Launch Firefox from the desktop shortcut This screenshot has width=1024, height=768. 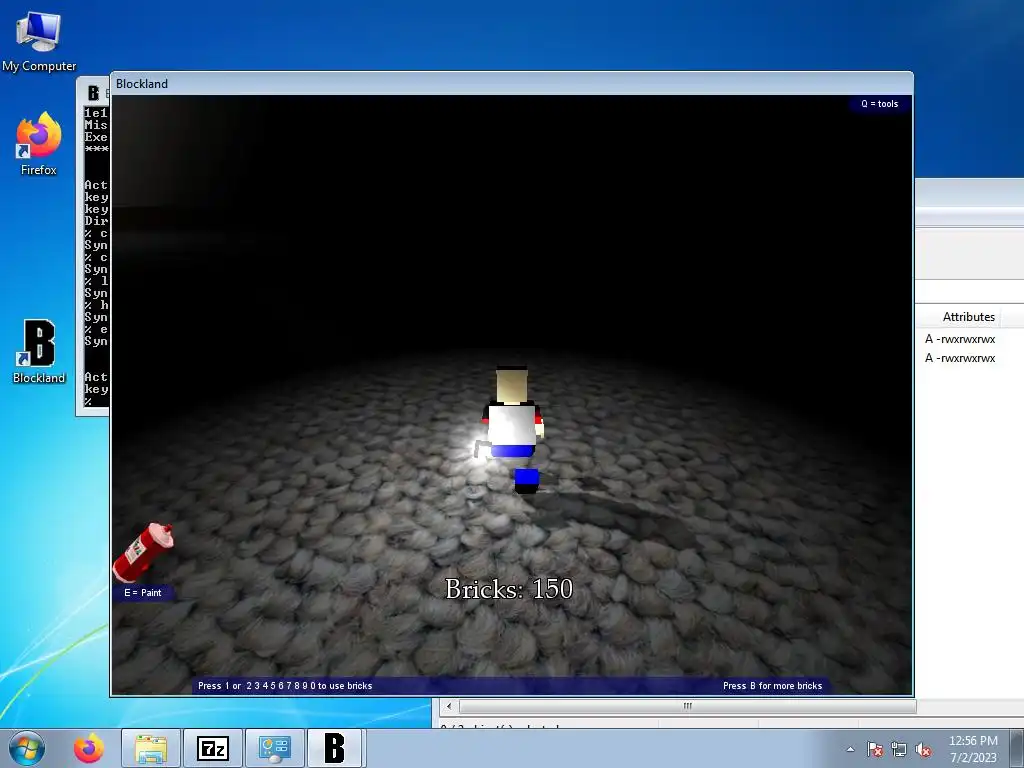point(39,144)
